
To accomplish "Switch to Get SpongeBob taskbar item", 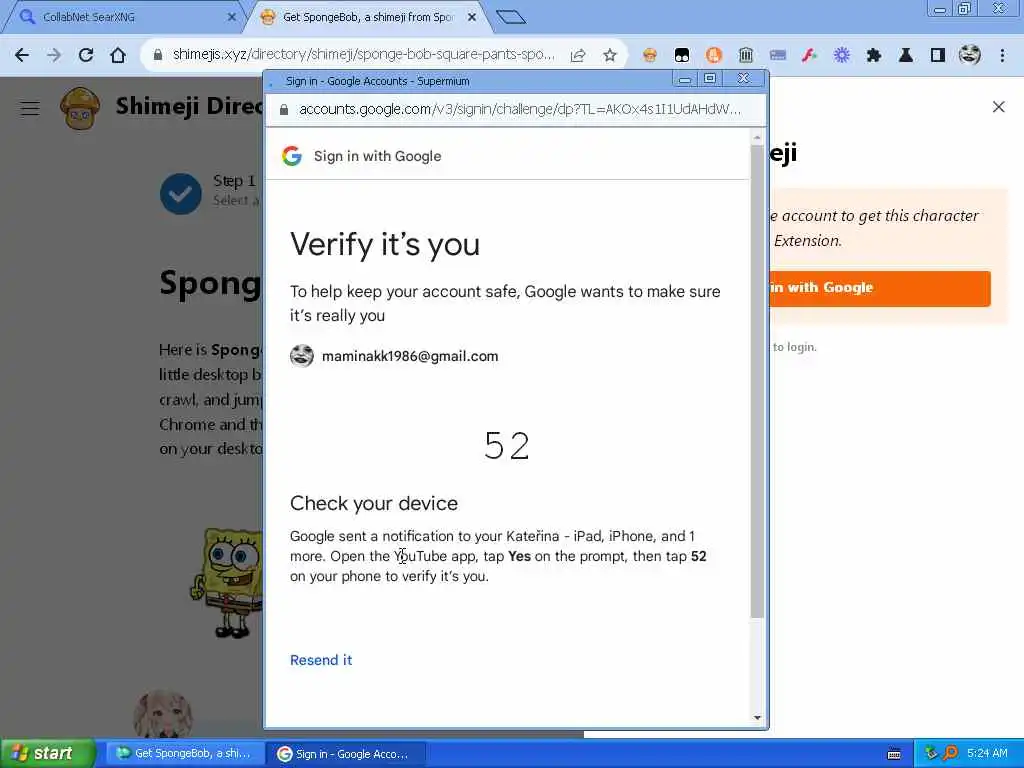I will coord(184,753).
